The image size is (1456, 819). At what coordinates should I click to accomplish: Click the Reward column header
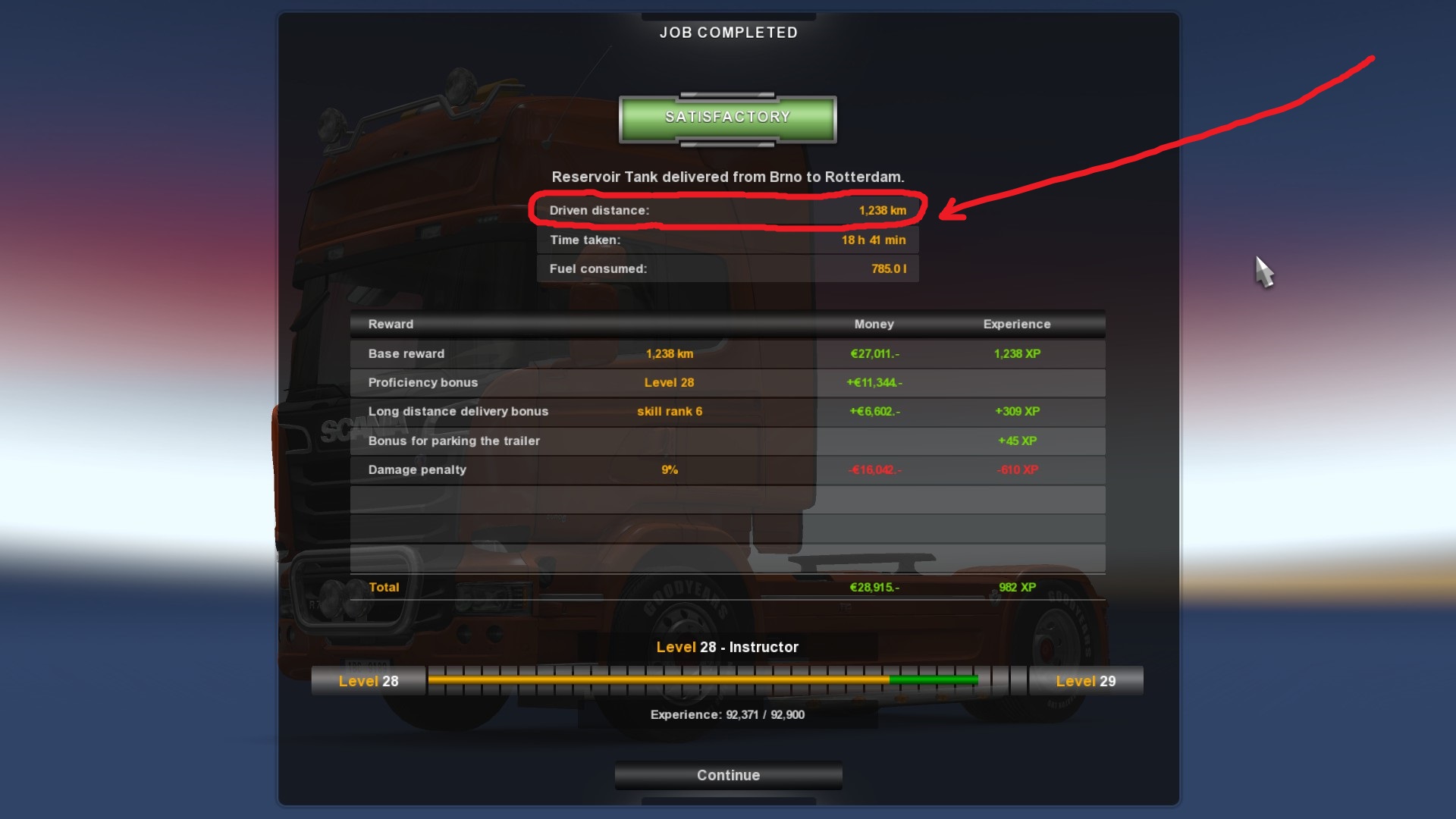click(x=391, y=324)
